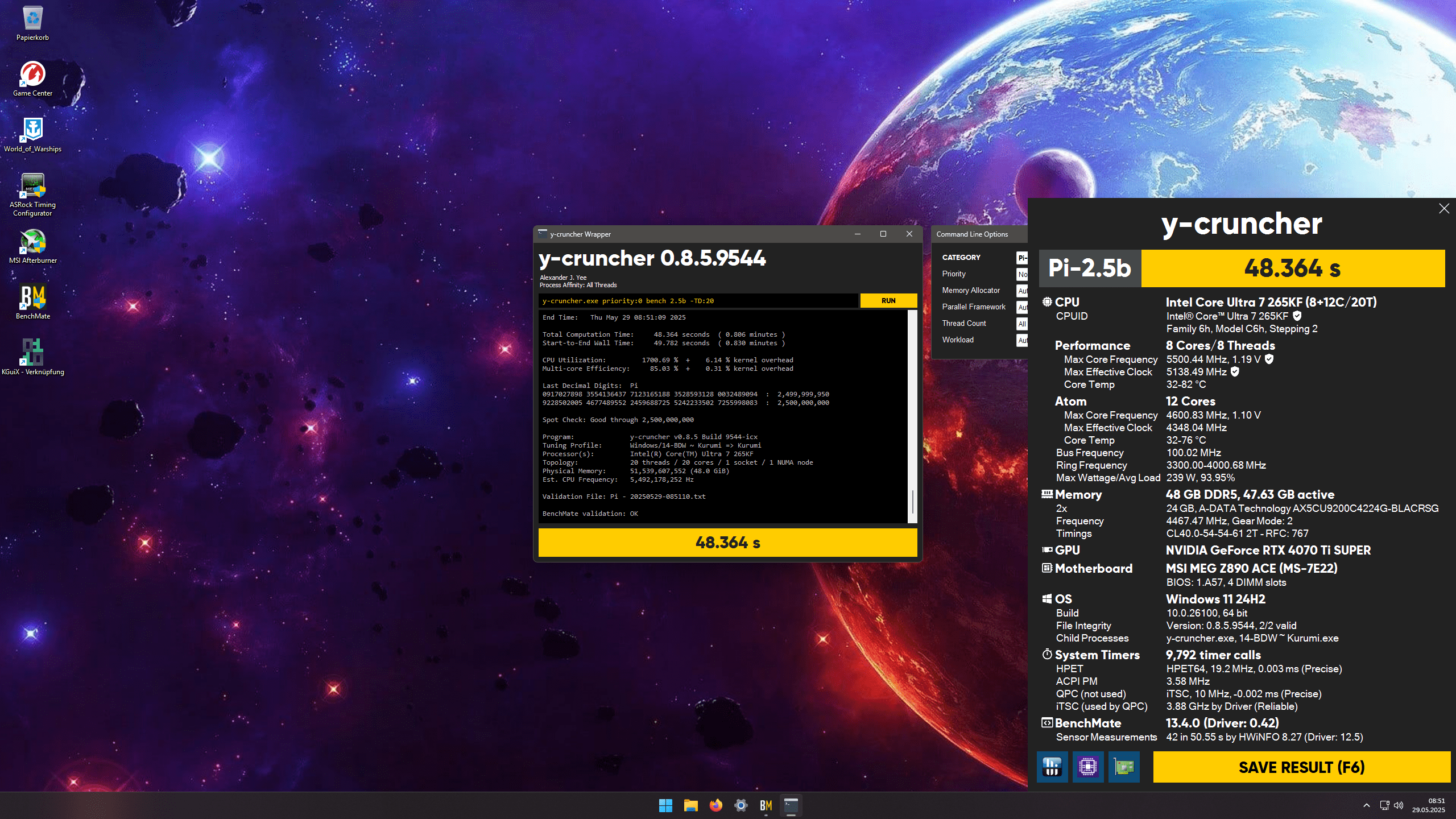1456x819 pixels.
Task: Click the console output vertical scrollbar
Action: point(912,415)
